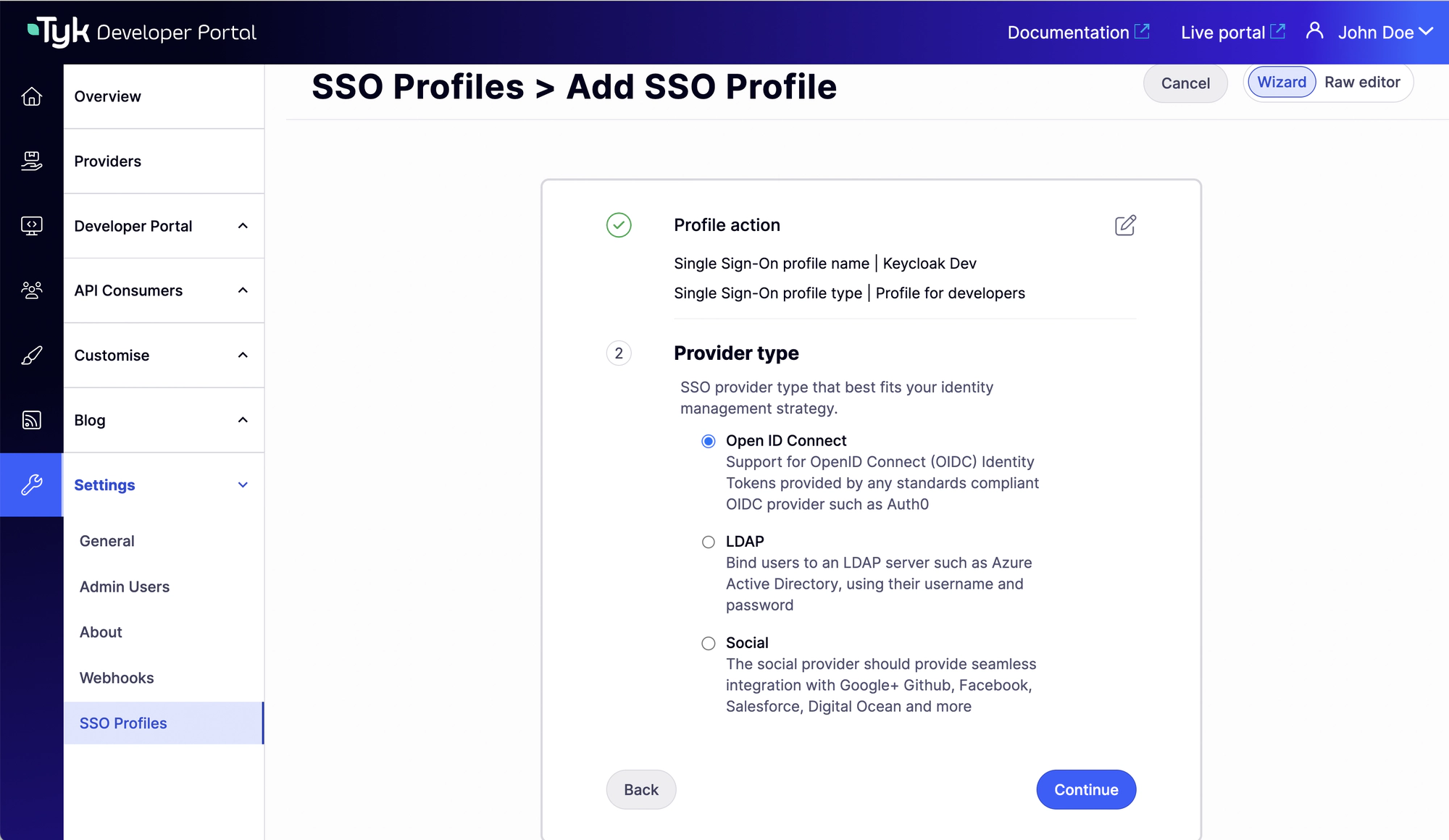Select the Open ID Connect radio option

[709, 441]
